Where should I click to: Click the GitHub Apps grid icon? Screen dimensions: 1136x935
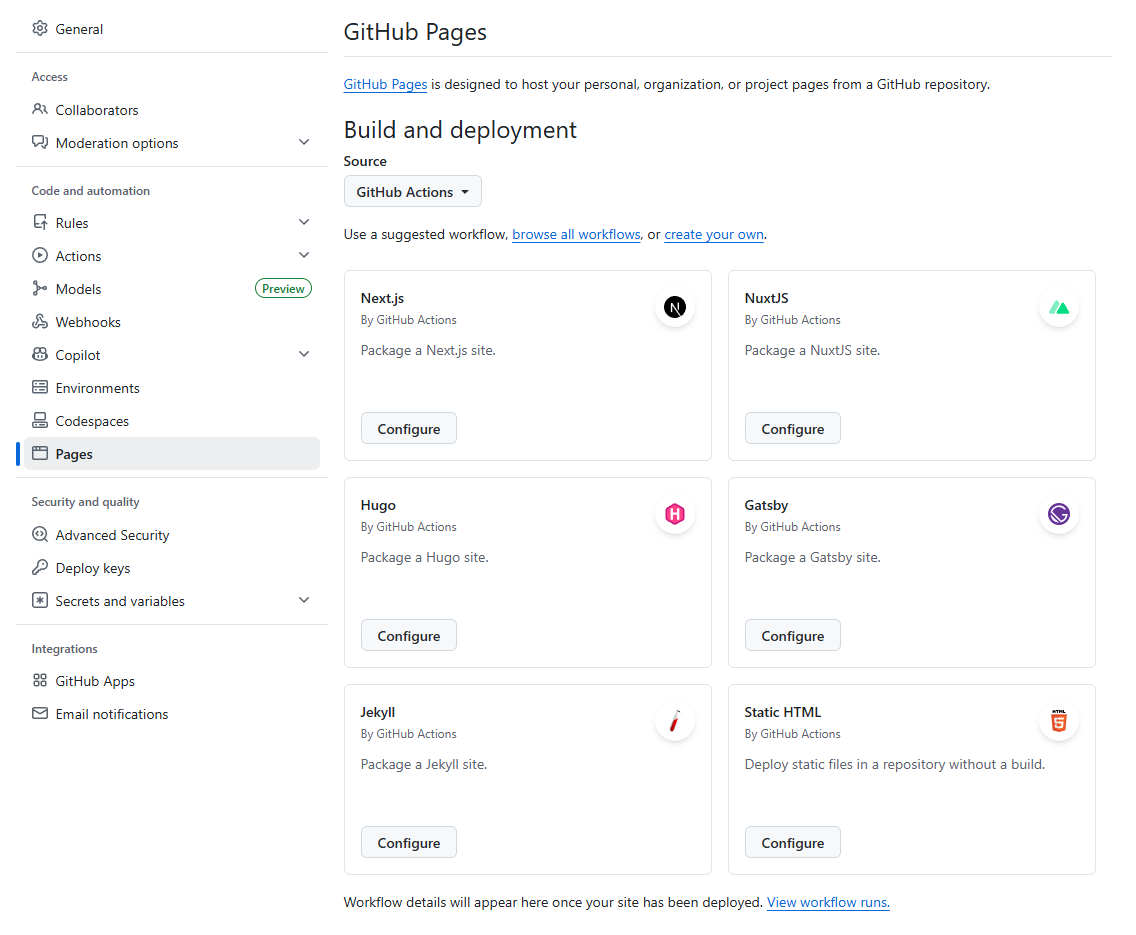coord(40,680)
